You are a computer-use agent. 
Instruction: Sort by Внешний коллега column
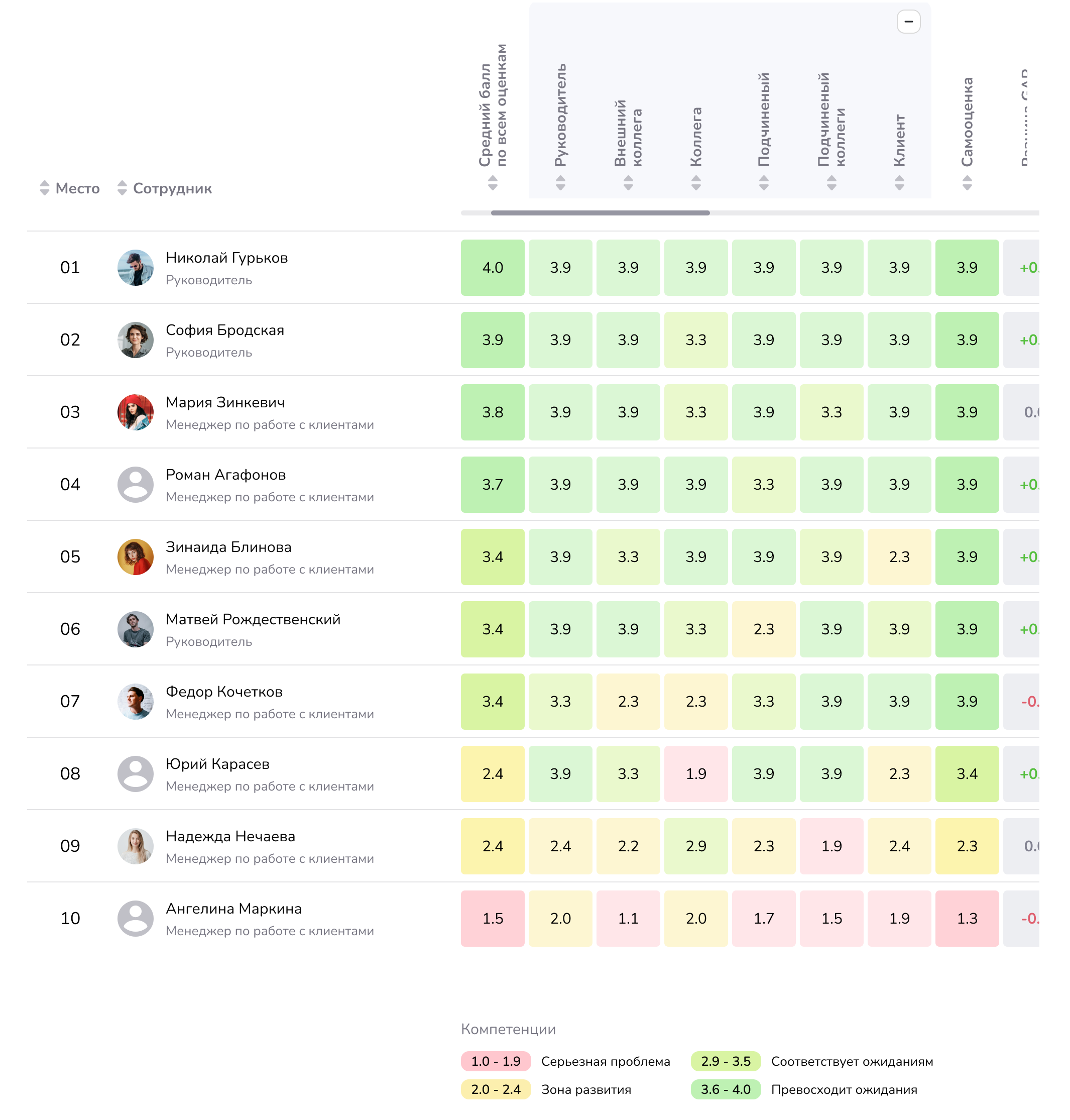[x=628, y=183]
